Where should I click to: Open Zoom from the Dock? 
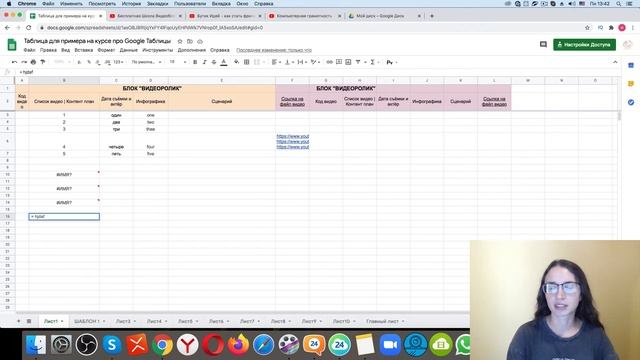point(390,344)
